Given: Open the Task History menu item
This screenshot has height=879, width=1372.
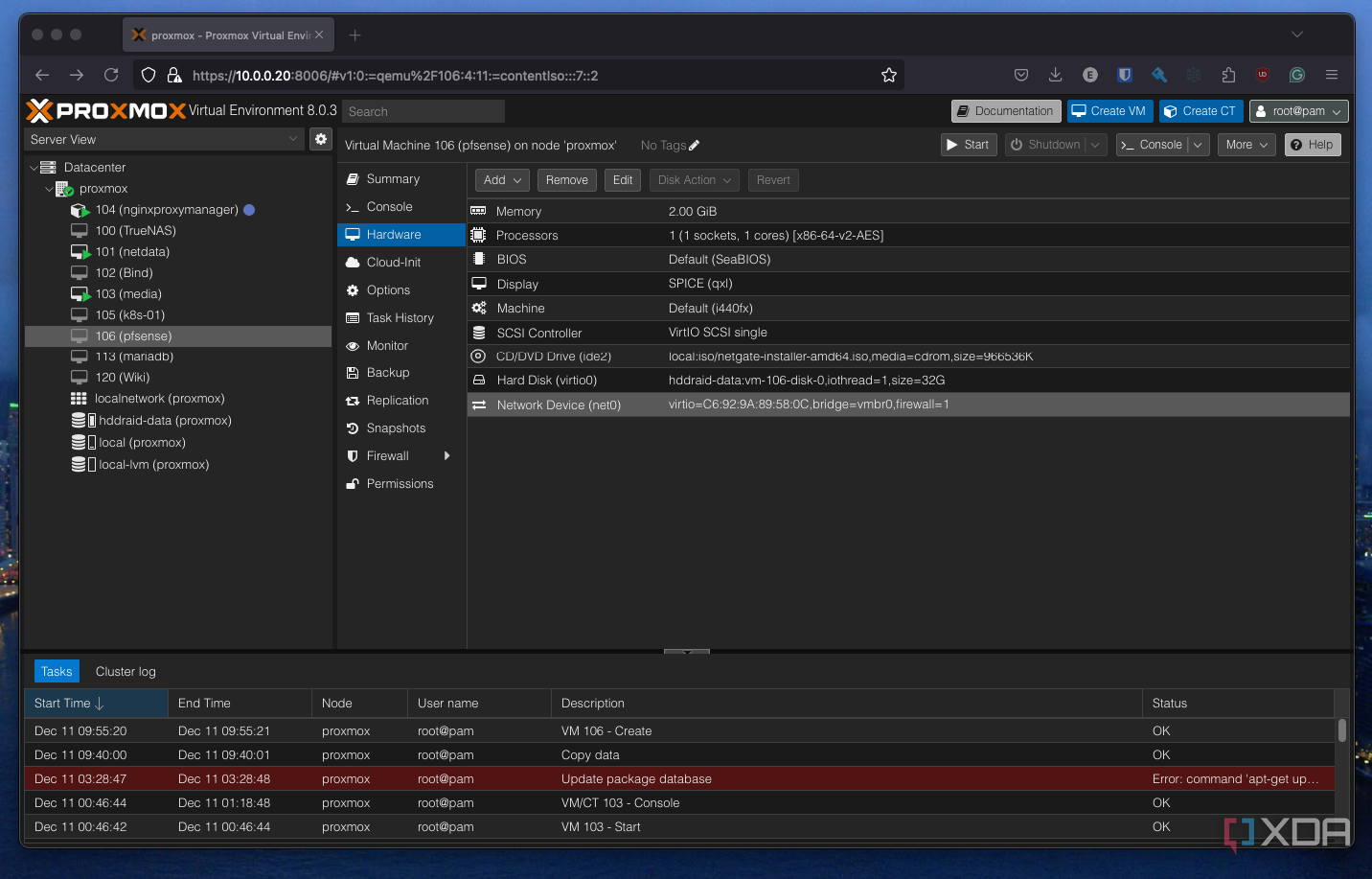Looking at the screenshot, I should pyautogui.click(x=401, y=318).
